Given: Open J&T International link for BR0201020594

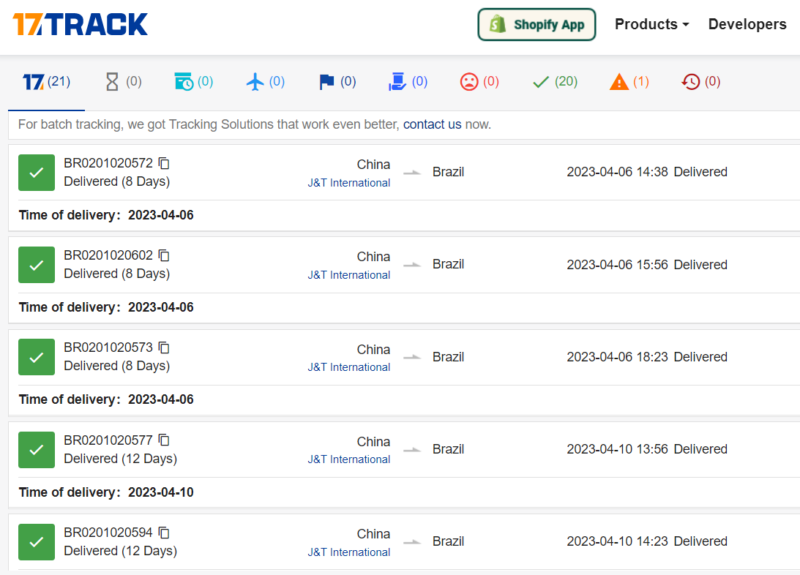Looking at the screenshot, I should pos(349,552).
